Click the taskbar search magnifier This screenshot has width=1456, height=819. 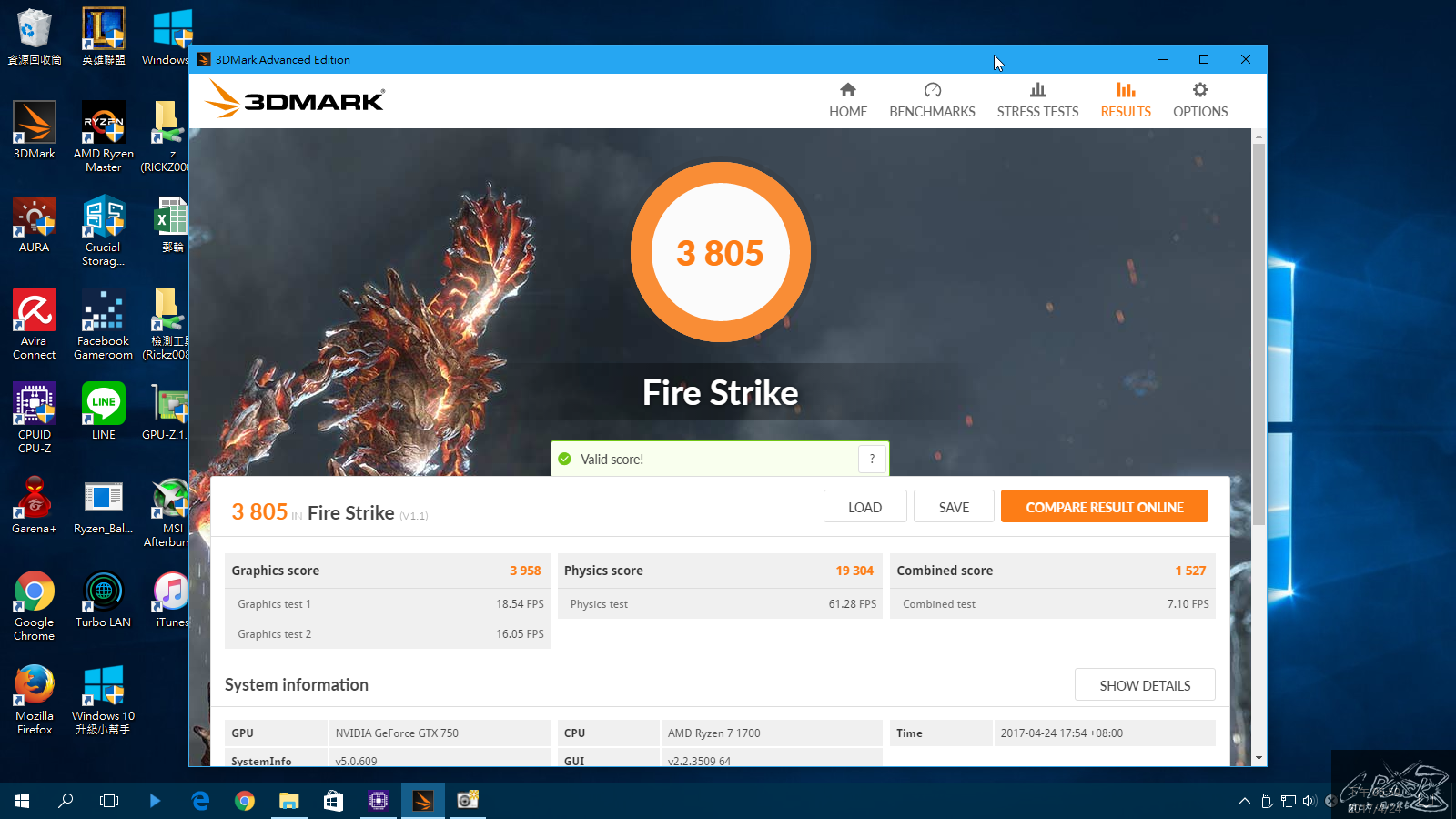tap(66, 801)
